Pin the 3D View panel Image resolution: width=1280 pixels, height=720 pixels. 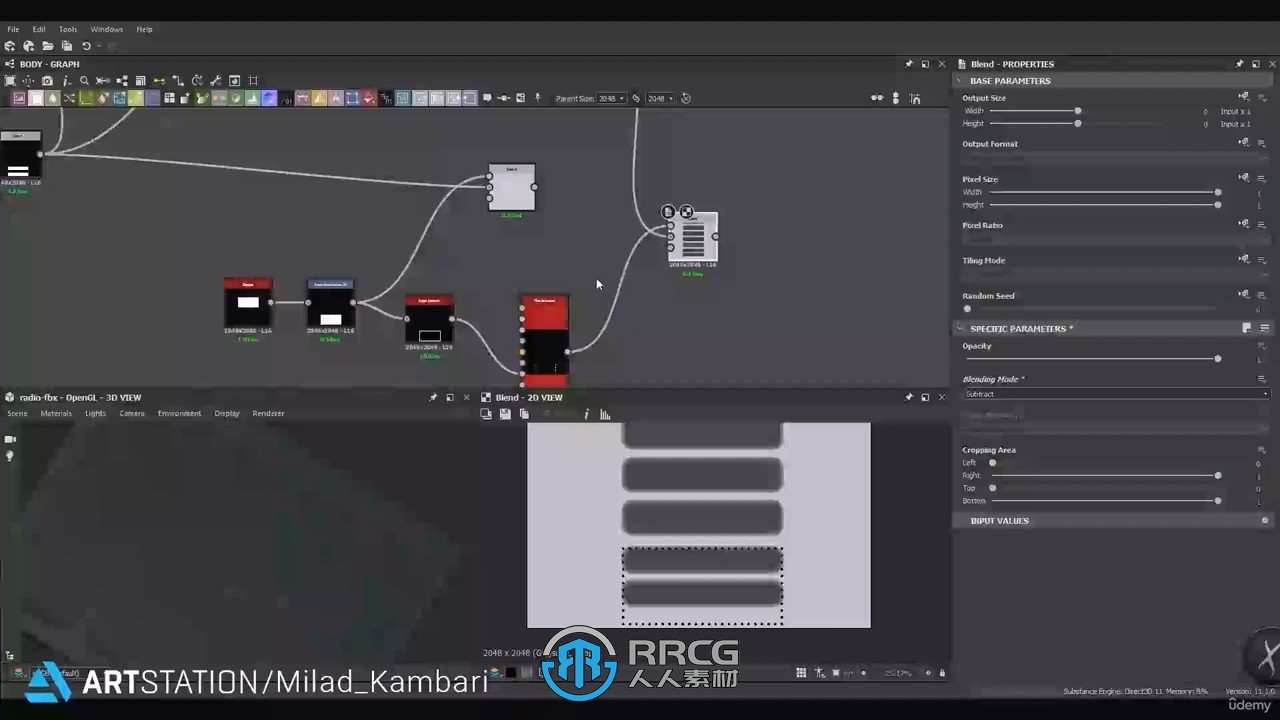point(433,397)
